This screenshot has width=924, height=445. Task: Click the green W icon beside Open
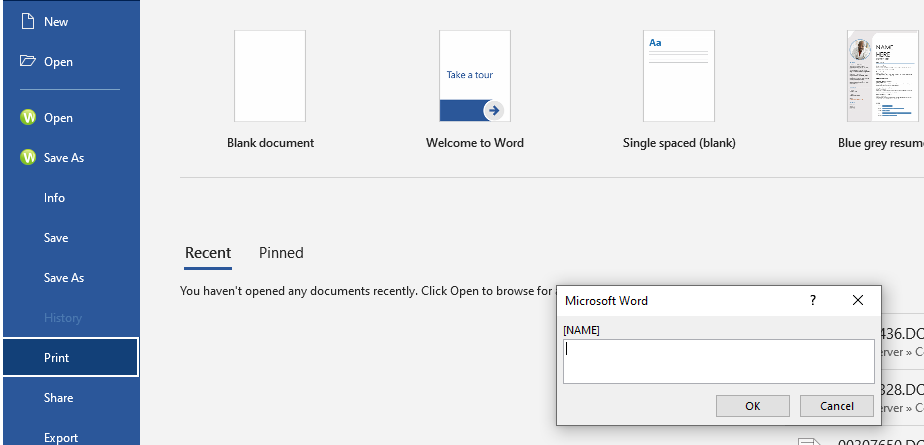tap(28, 118)
